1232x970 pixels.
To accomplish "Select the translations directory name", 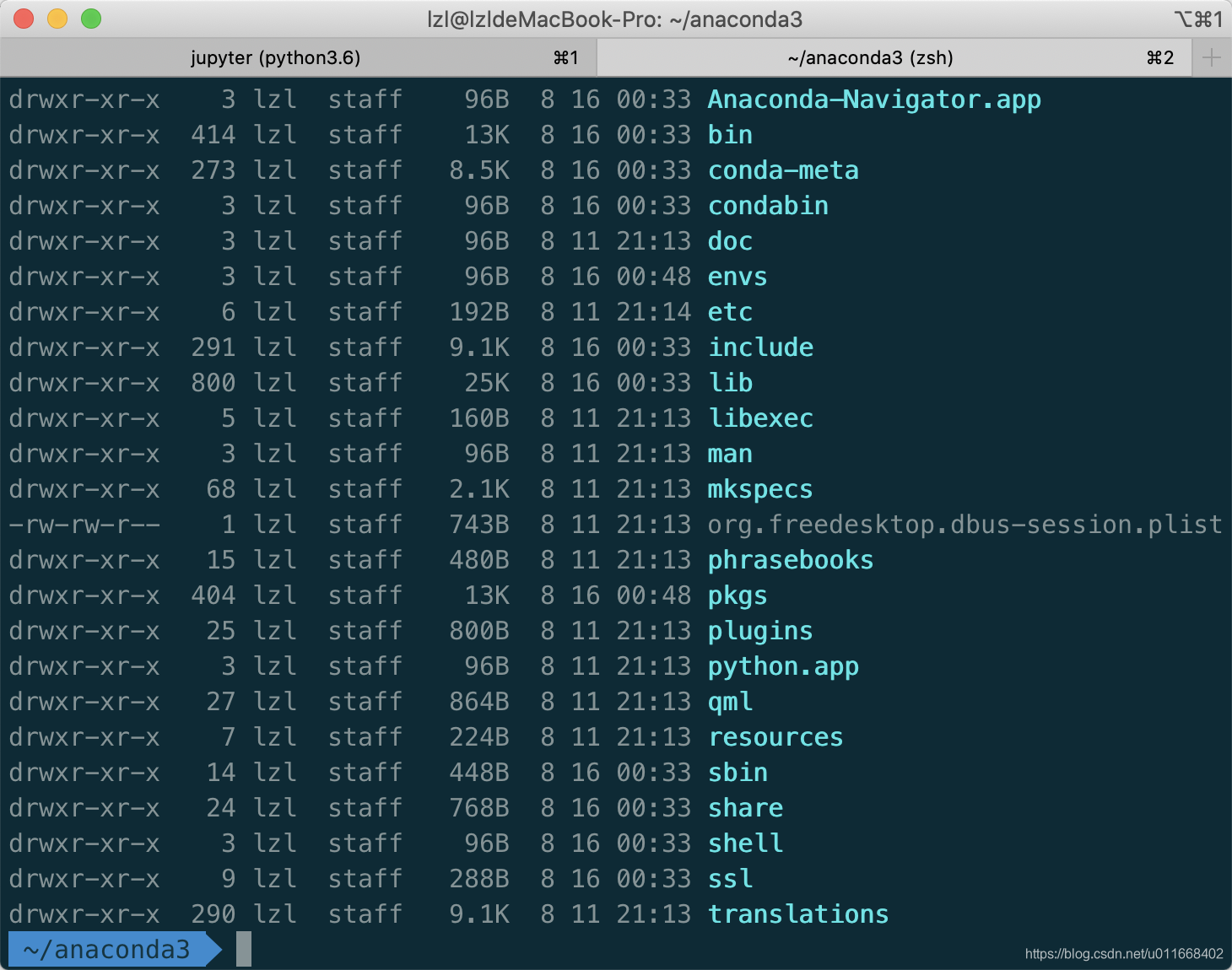I will 797,913.
